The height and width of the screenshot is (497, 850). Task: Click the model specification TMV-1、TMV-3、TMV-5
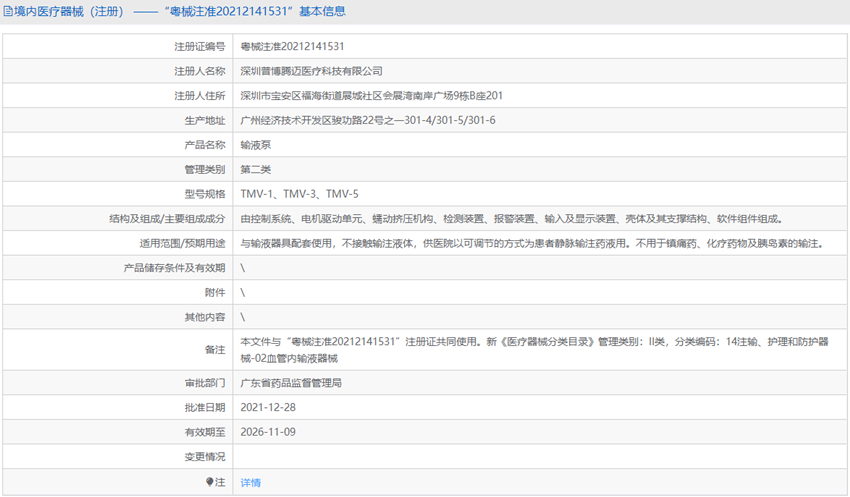click(x=299, y=194)
